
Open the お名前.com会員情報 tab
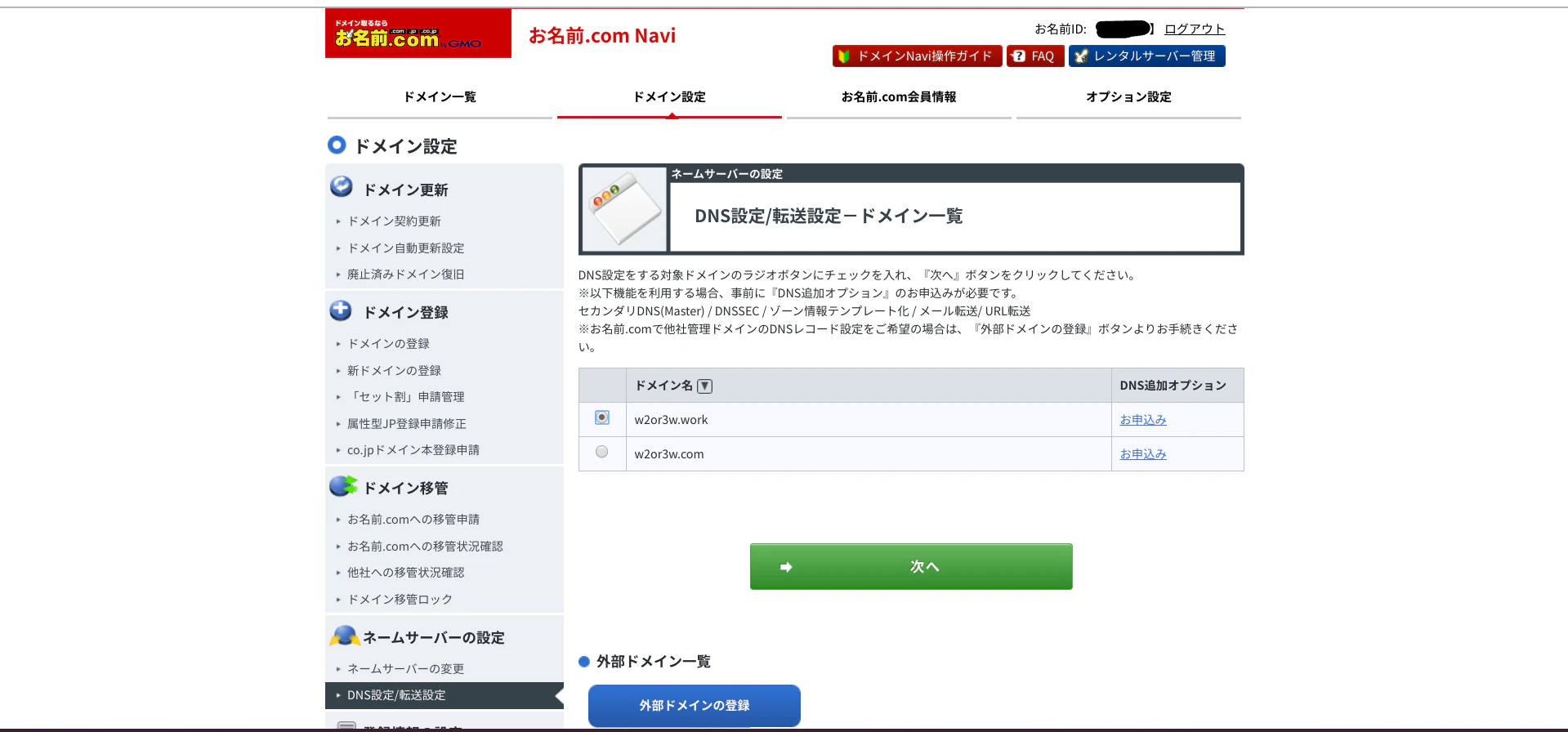click(899, 97)
